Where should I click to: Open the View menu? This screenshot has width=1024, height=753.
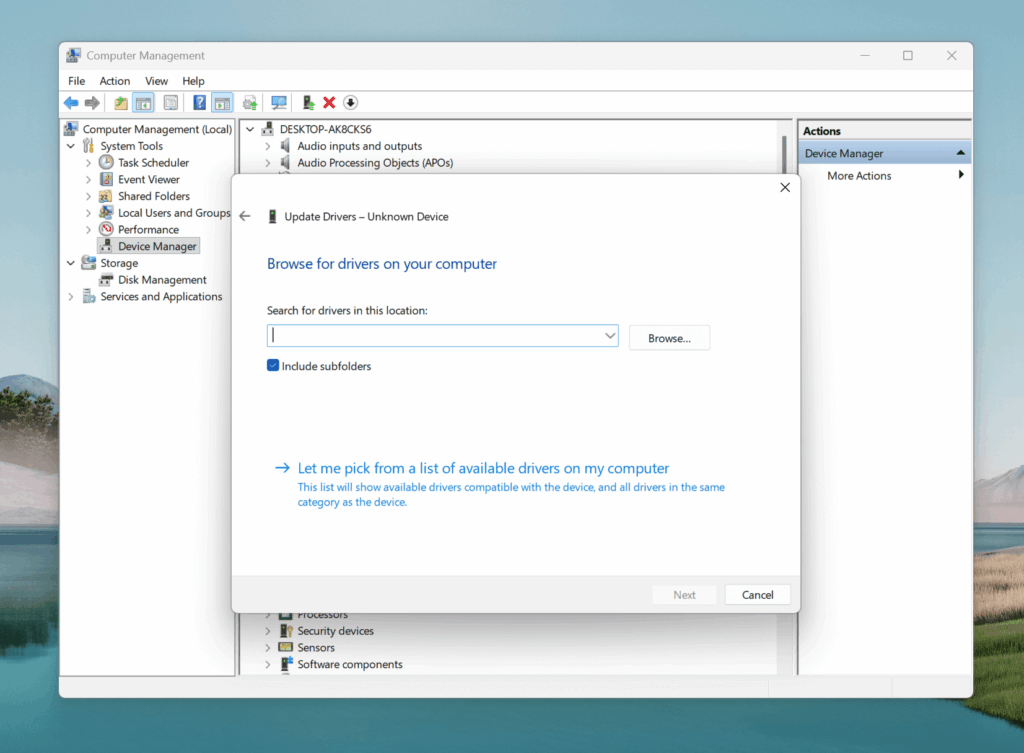[x=156, y=81]
